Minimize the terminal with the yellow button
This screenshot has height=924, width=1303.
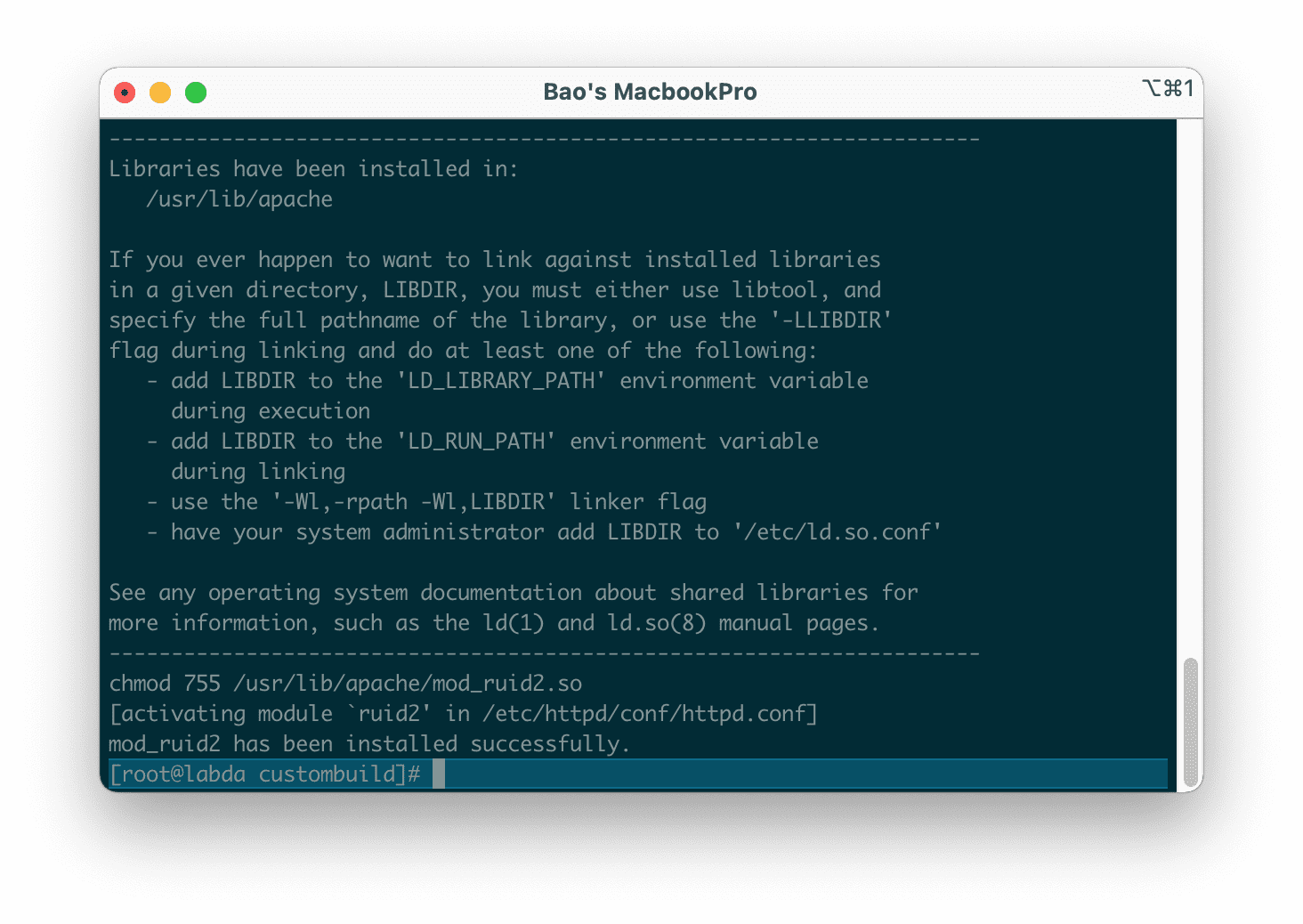160,93
